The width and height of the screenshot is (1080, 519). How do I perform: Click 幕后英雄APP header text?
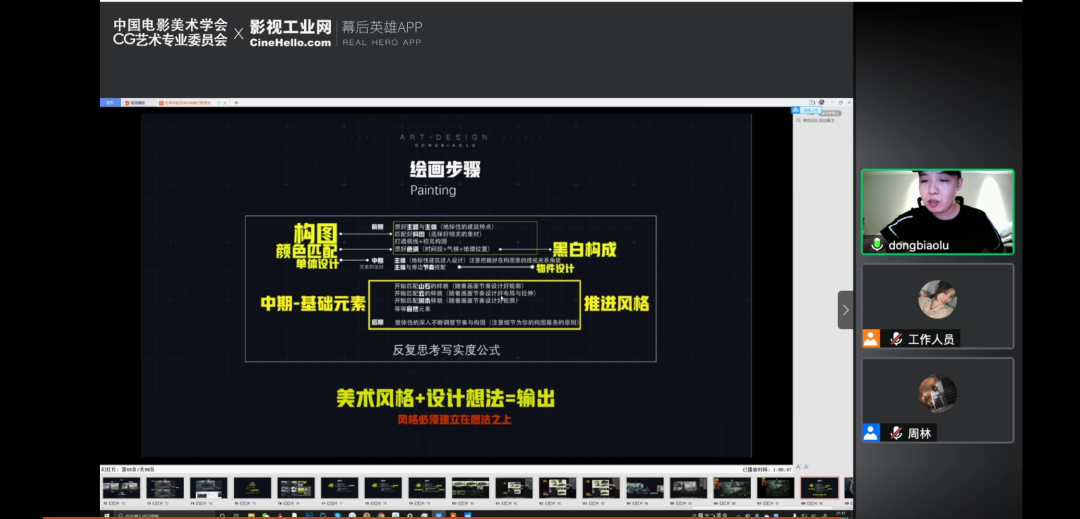pos(382,28)
